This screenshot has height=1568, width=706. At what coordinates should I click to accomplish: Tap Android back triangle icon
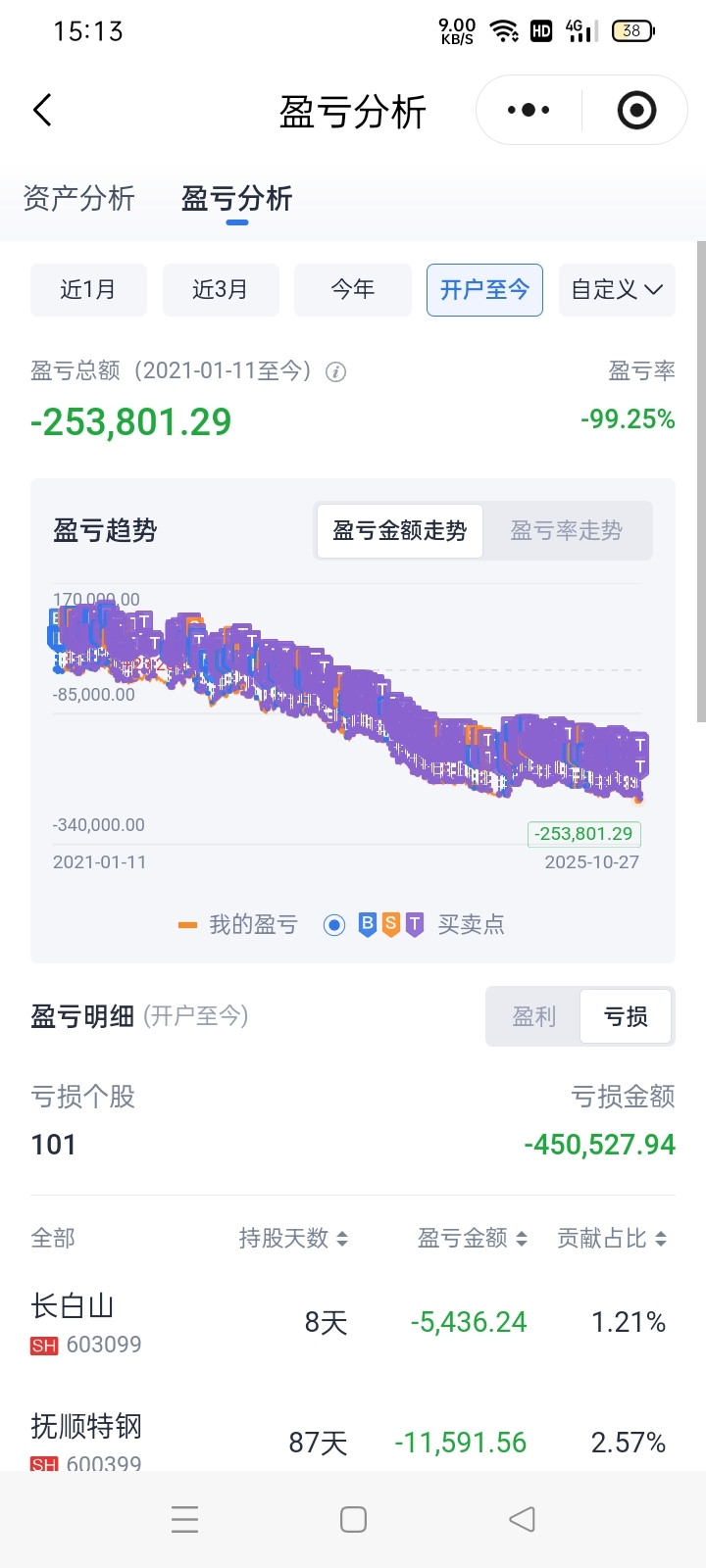[x=522, y=1519]
